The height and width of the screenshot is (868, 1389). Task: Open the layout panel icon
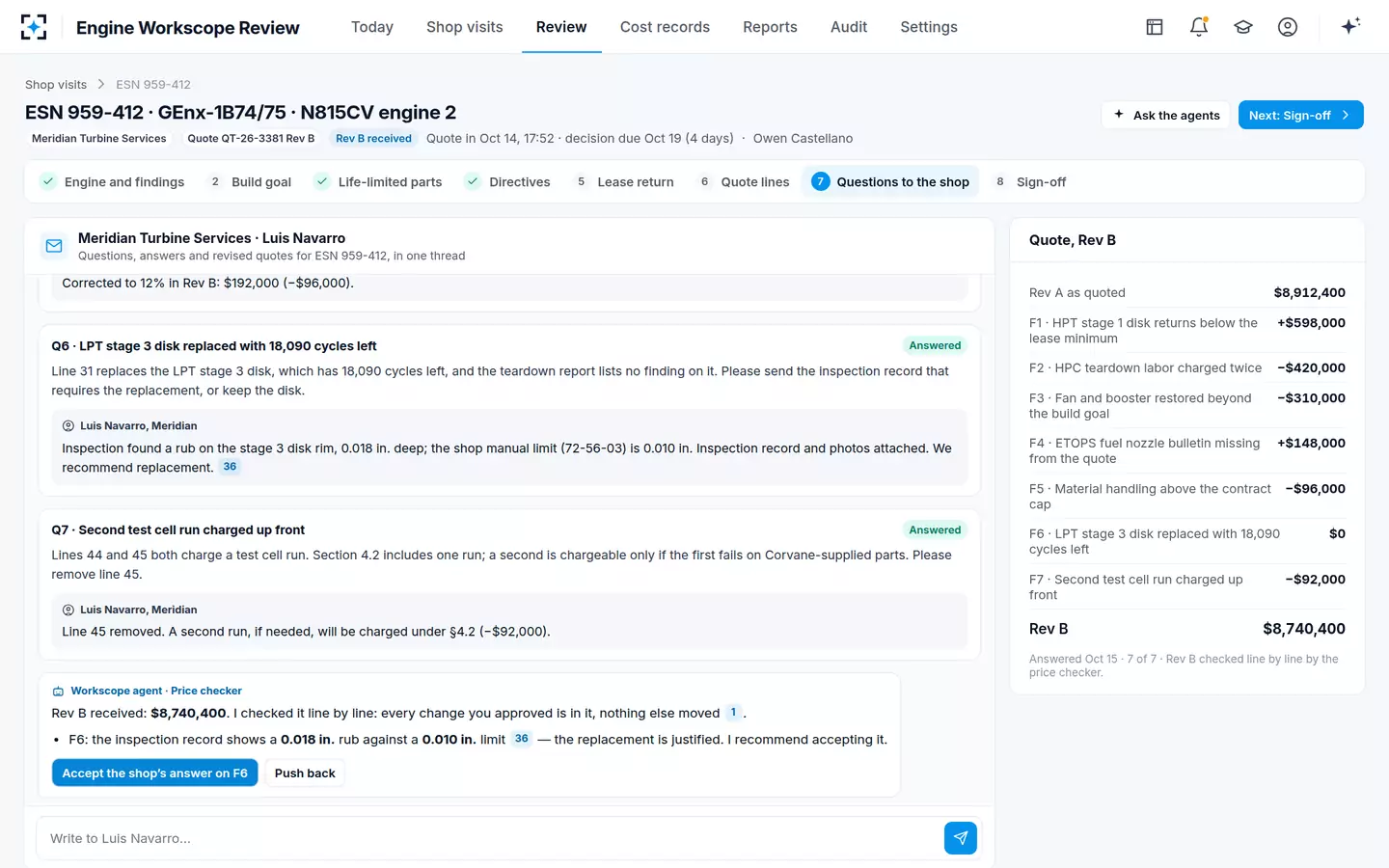pos(1155,27)
